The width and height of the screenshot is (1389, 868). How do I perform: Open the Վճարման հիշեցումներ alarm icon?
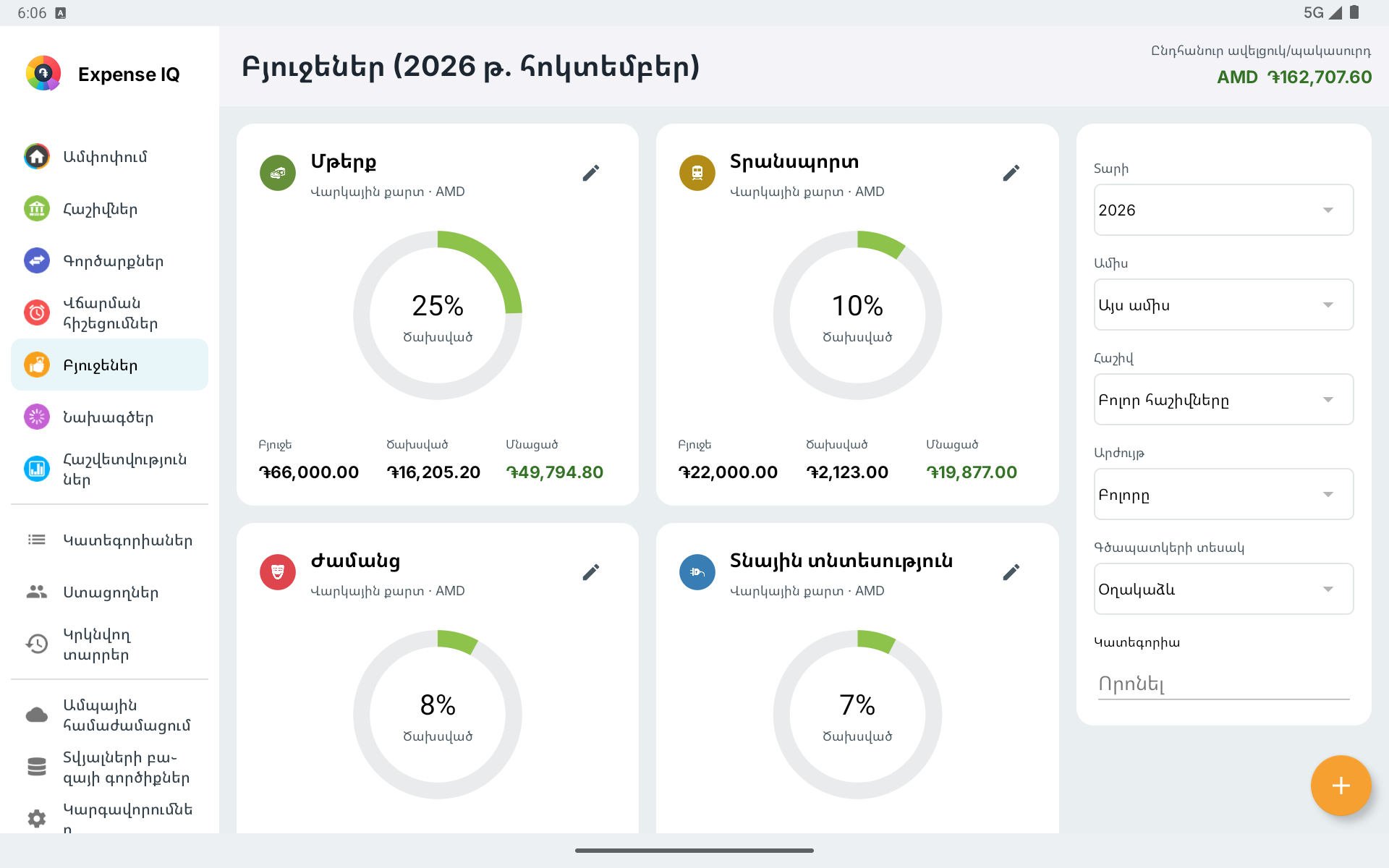pyautogui.click(x=37, y=312)
